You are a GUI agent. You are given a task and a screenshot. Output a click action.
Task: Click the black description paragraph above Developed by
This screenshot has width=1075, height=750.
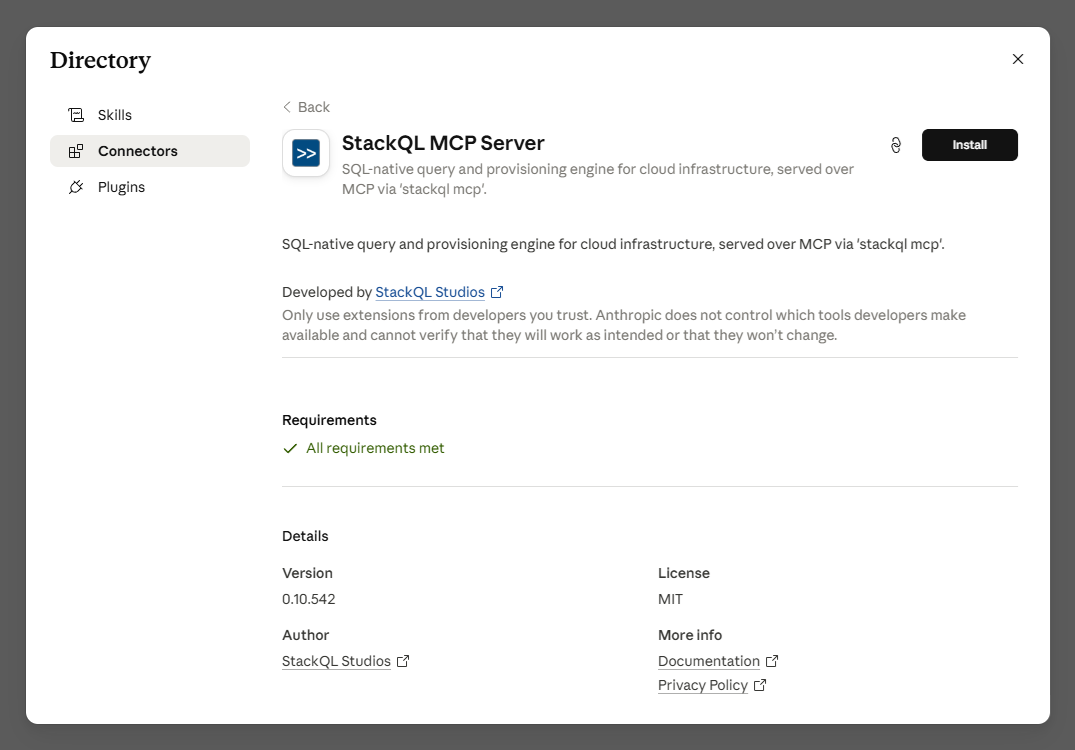point(613,244)
